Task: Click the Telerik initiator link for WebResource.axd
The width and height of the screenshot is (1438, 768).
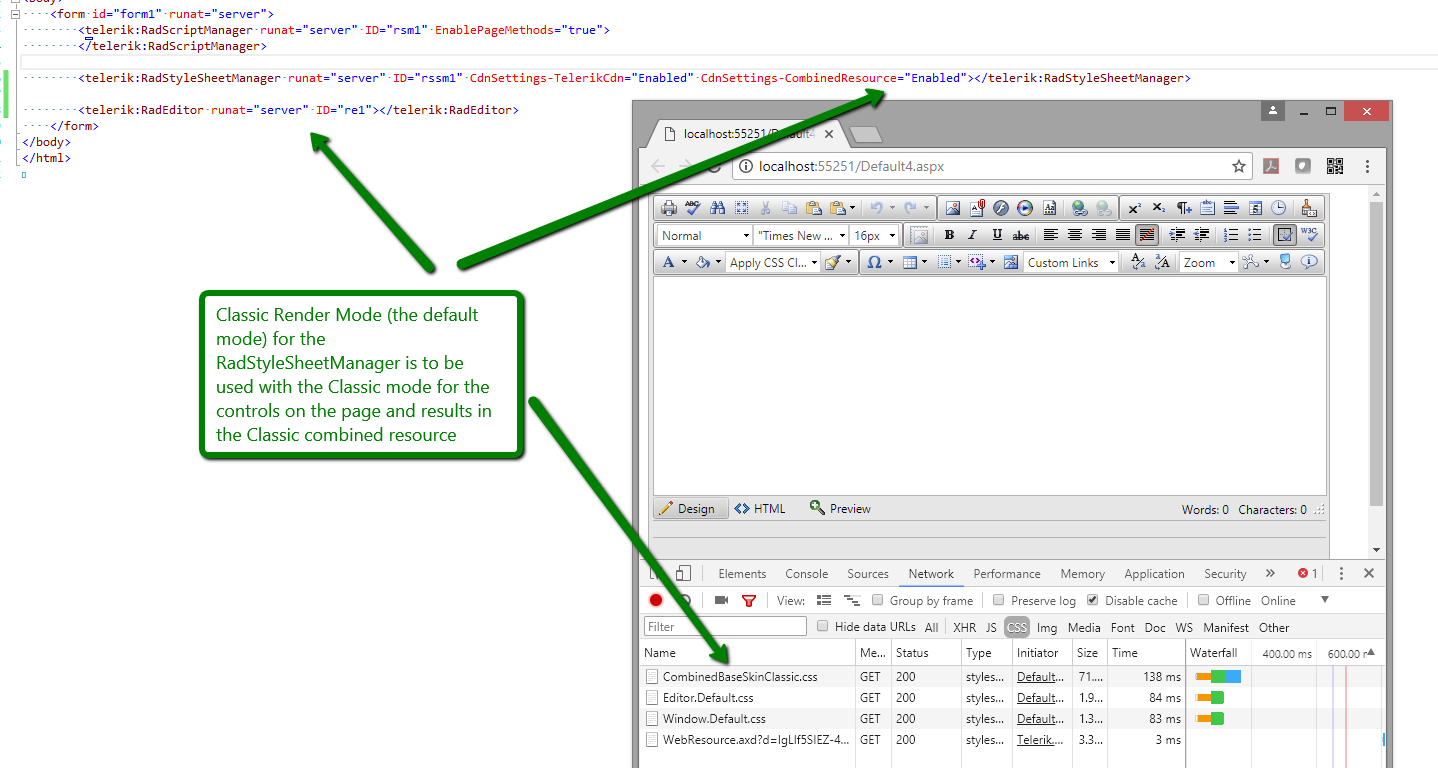Action: click(x=1040, y=740)
